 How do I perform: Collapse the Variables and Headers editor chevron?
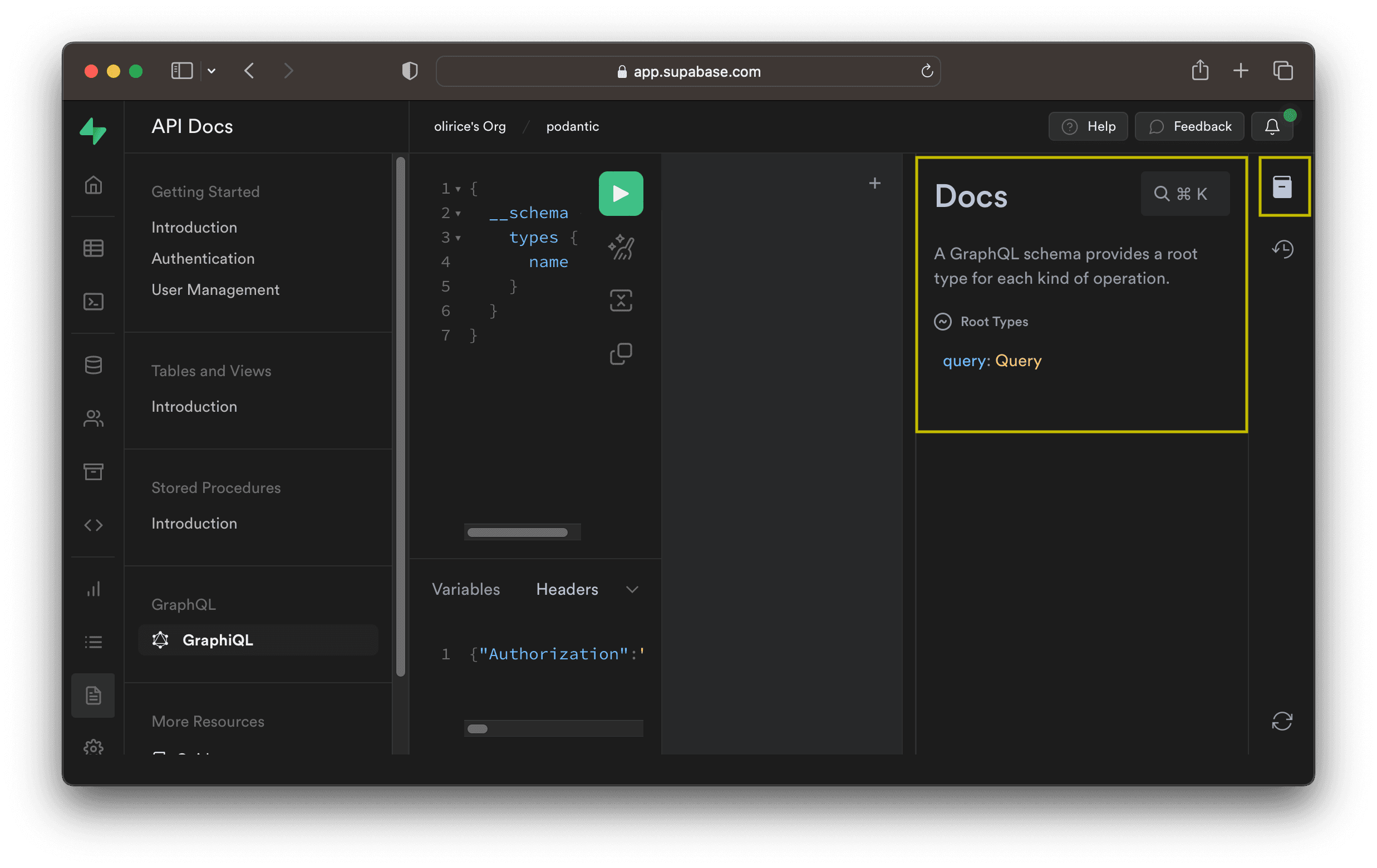pyautogui.click(x=631, y=590)
